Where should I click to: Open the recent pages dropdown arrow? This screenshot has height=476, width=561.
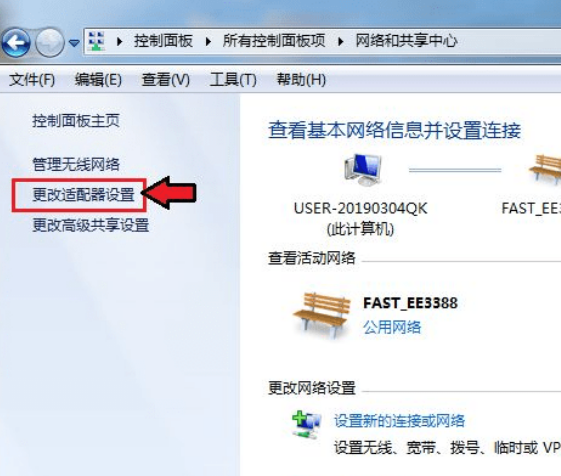pos(74,43)
